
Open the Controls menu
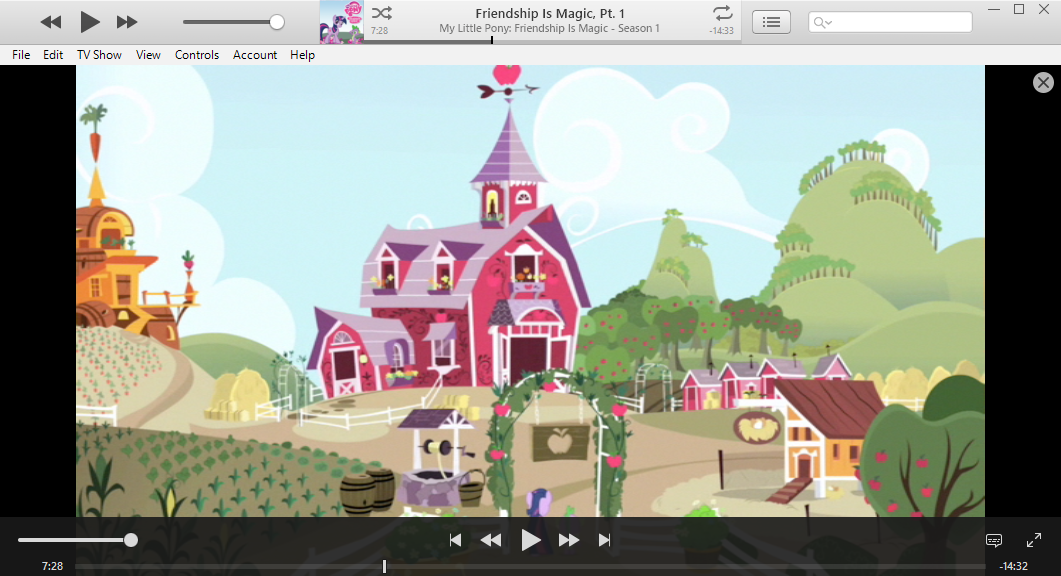point(197,55)
